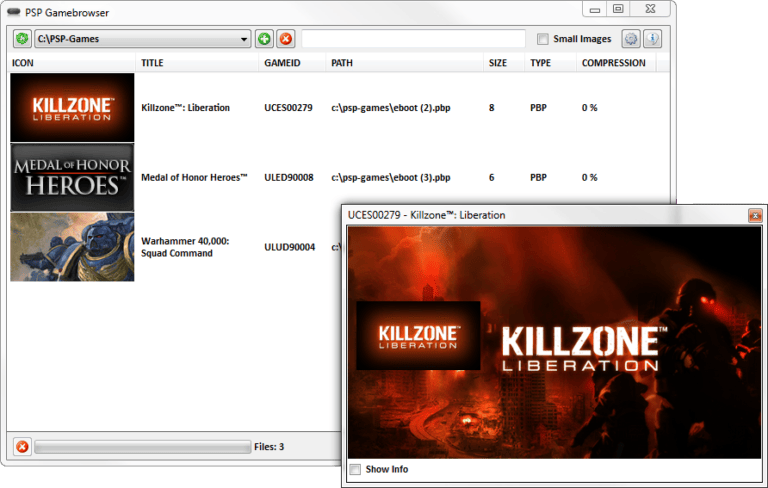Click the SIZE column header
The width and height of the screenshot is (768, 488).
[497, 62]
